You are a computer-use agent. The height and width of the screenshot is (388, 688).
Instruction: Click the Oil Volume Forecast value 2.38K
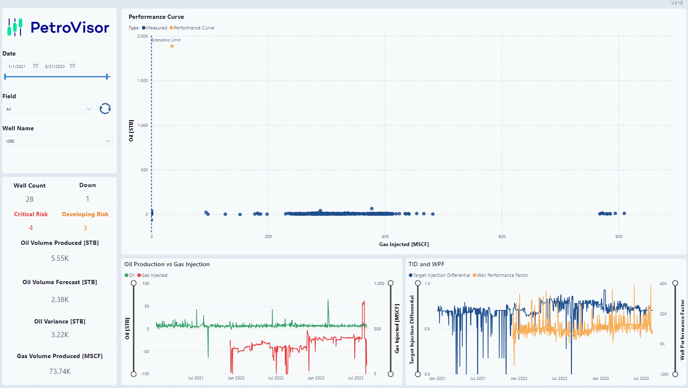click(60, 300)
